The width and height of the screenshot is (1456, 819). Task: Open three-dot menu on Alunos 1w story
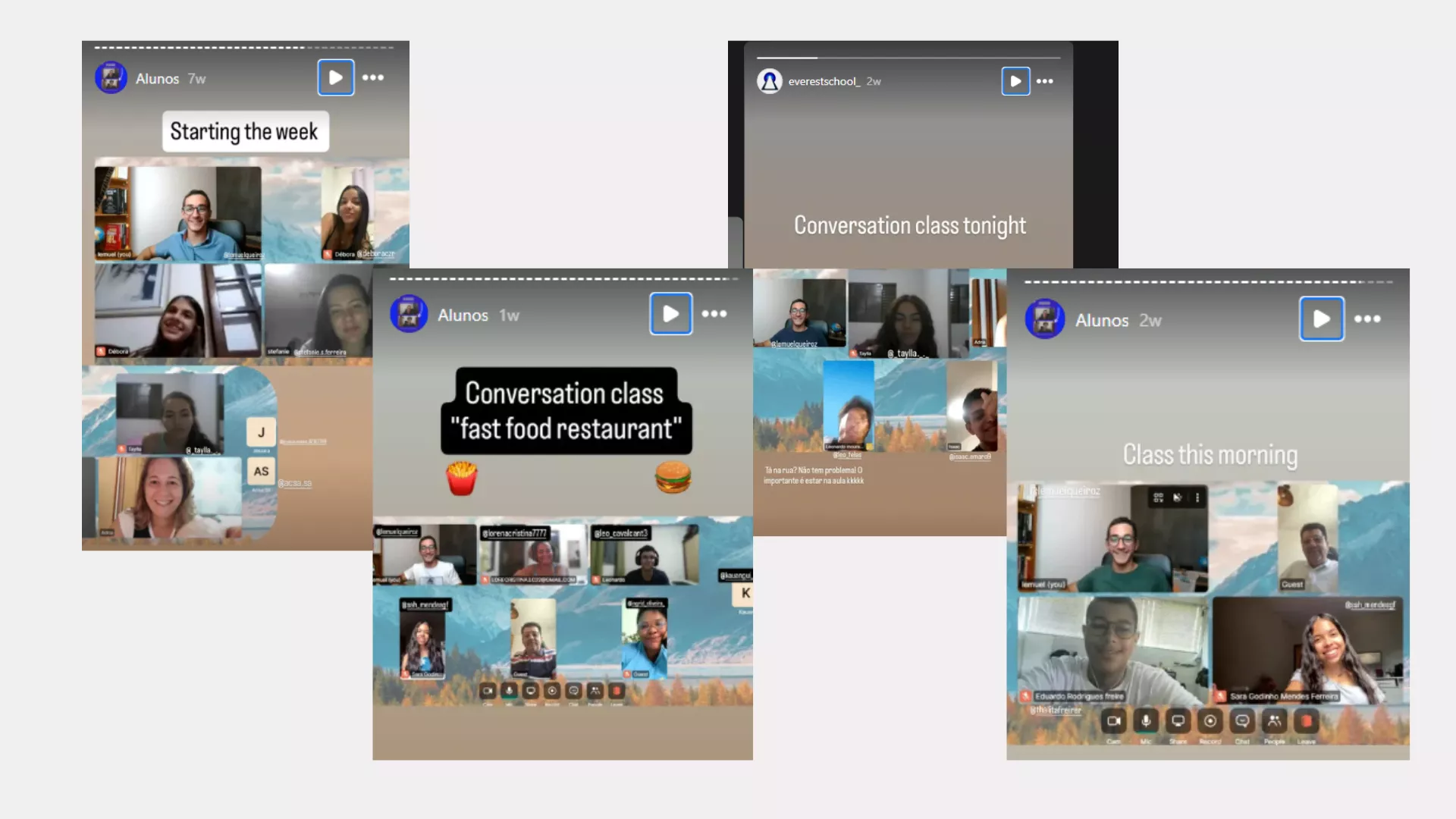click(714, 314)
